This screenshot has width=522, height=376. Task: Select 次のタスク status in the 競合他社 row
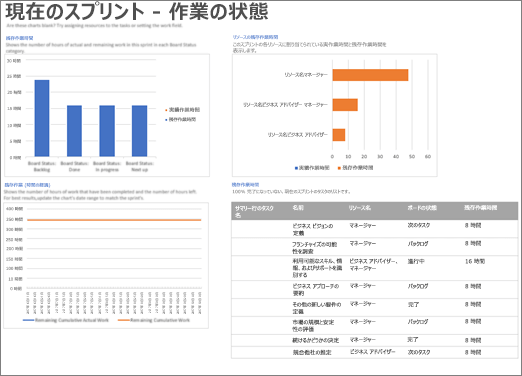(x=419, y=352)
